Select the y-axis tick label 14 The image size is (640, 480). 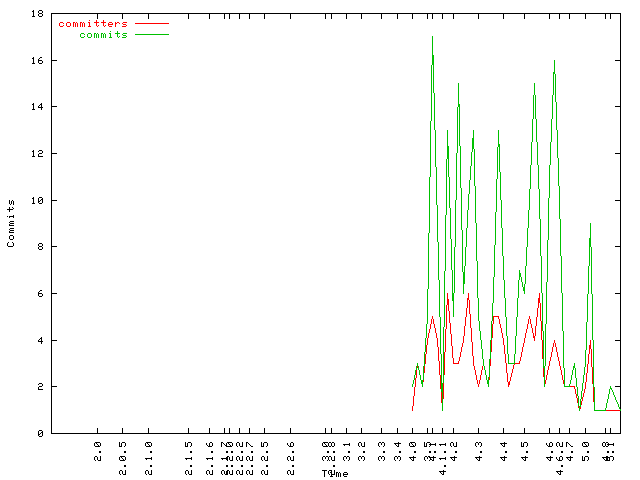(36, 107)
